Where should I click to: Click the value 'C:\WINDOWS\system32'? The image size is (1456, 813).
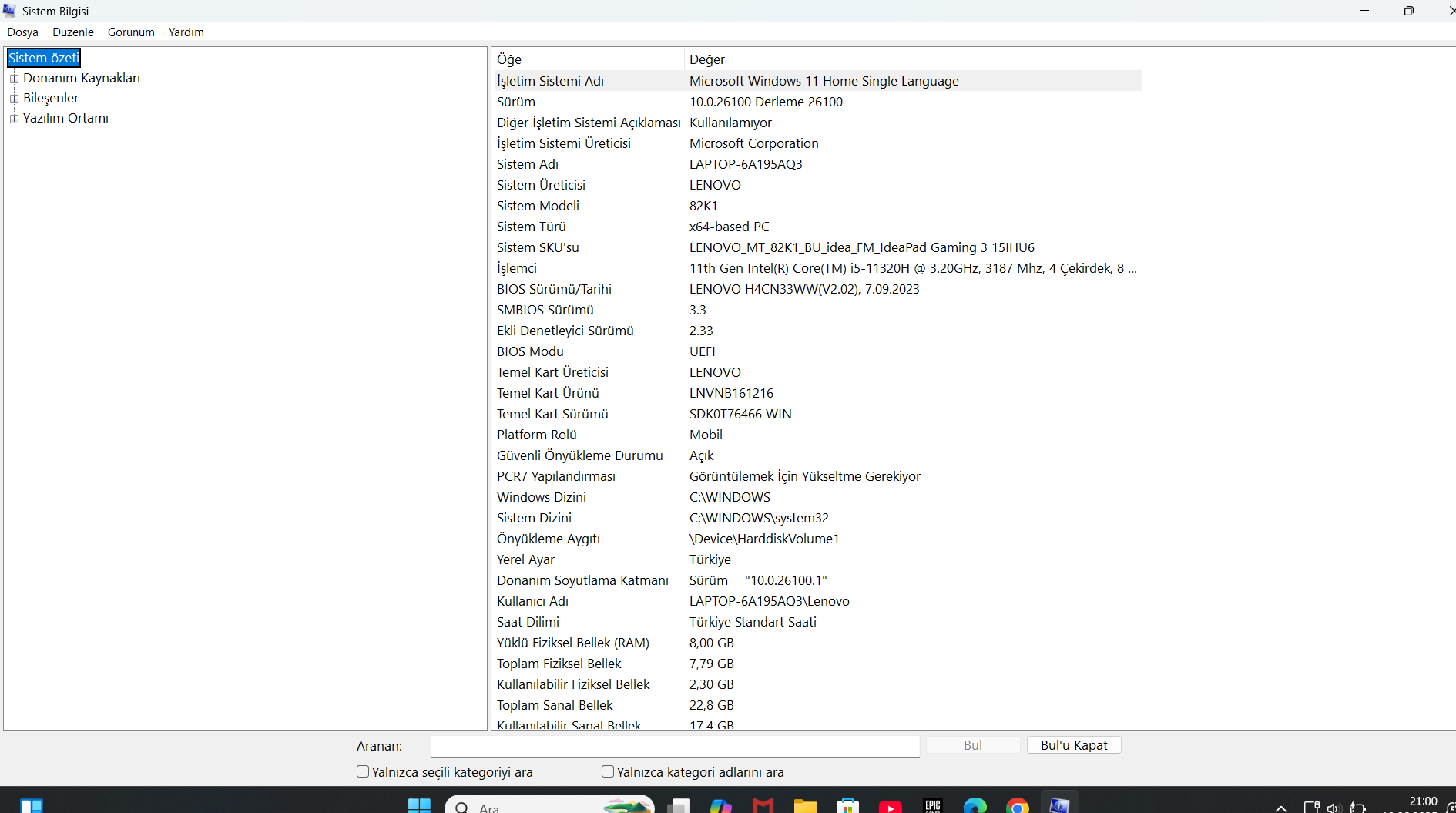[759, 518]
